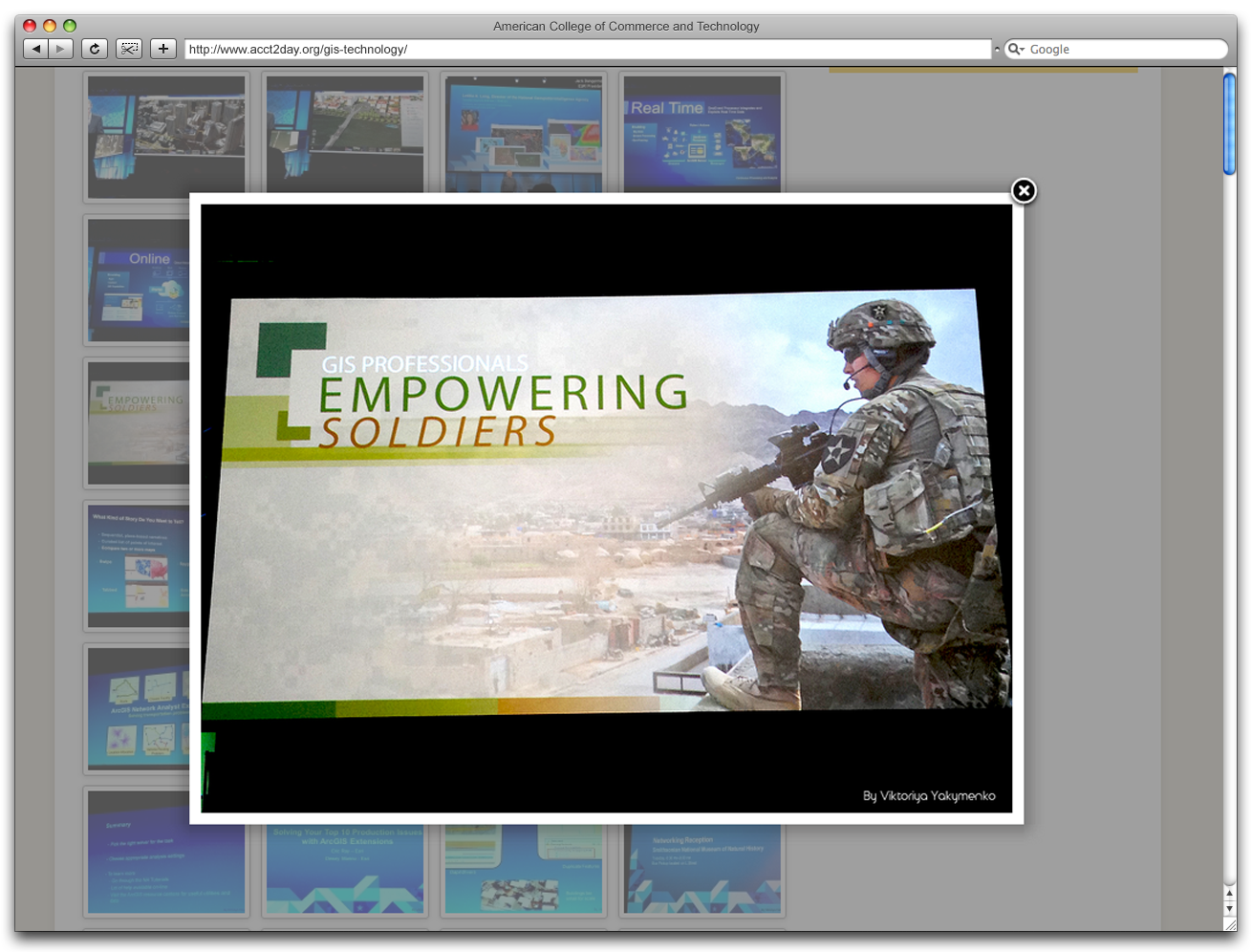The image size is (1252, 952).
Task: Open the 3D river bridge thumbnail
Action: click(345, 136)
